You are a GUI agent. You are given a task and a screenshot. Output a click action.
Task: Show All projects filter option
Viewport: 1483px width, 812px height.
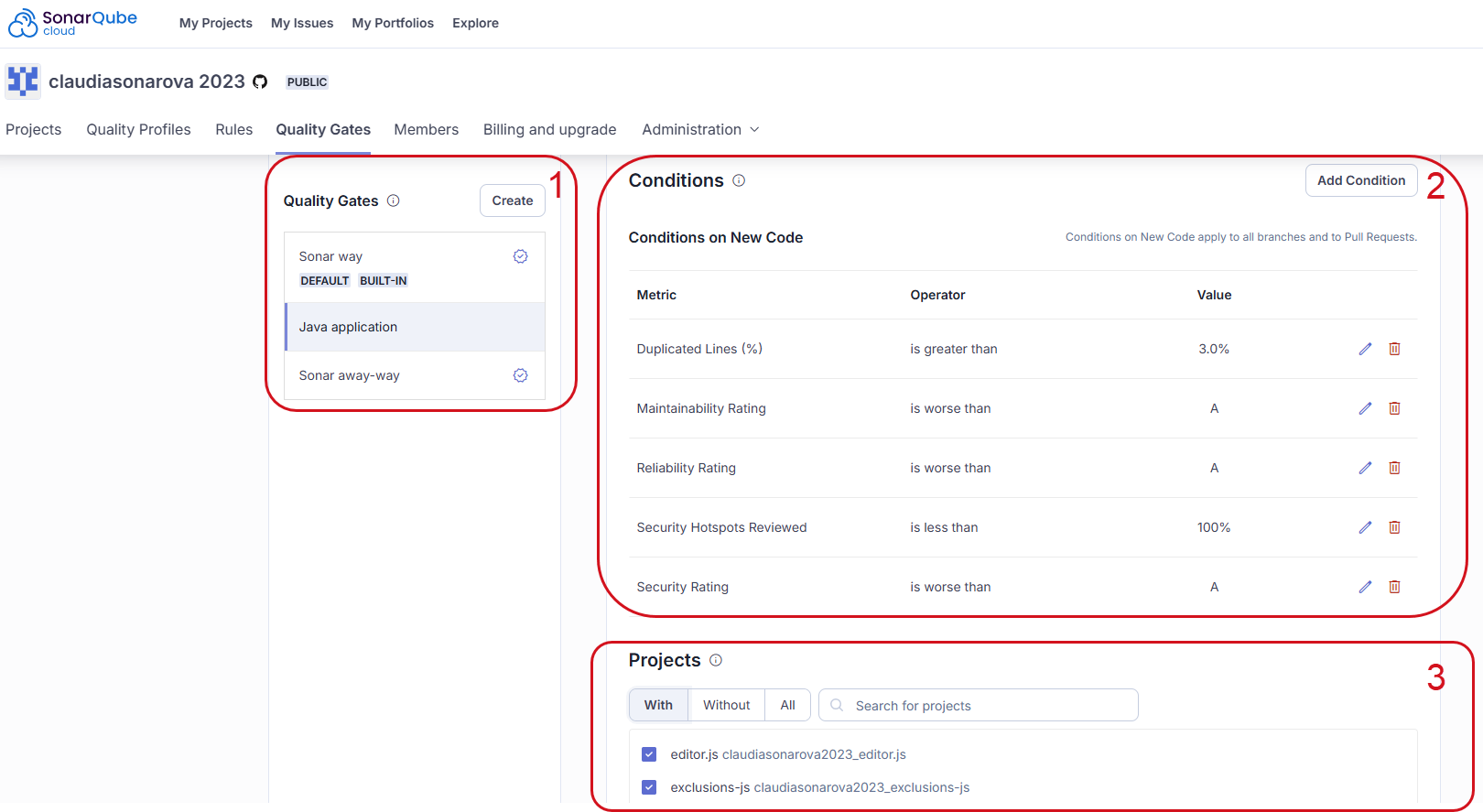click(x=787, y=705)
